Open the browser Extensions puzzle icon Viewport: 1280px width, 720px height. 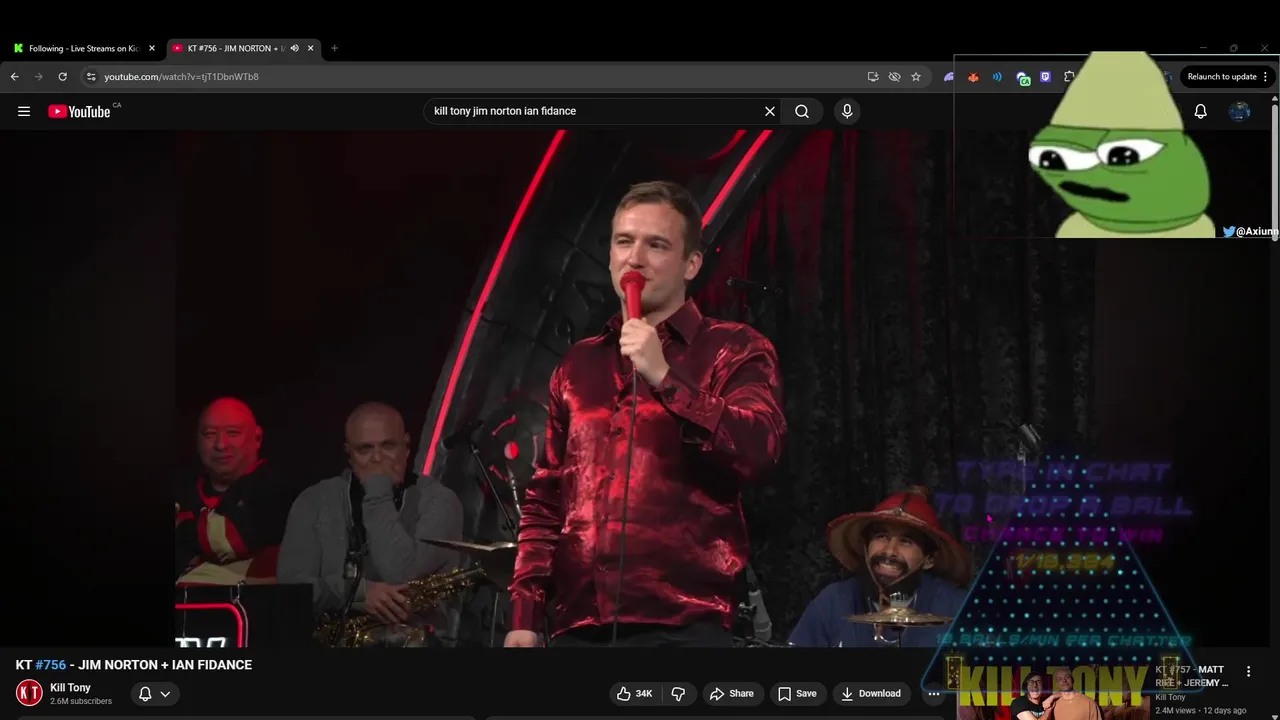[1070, 77]
